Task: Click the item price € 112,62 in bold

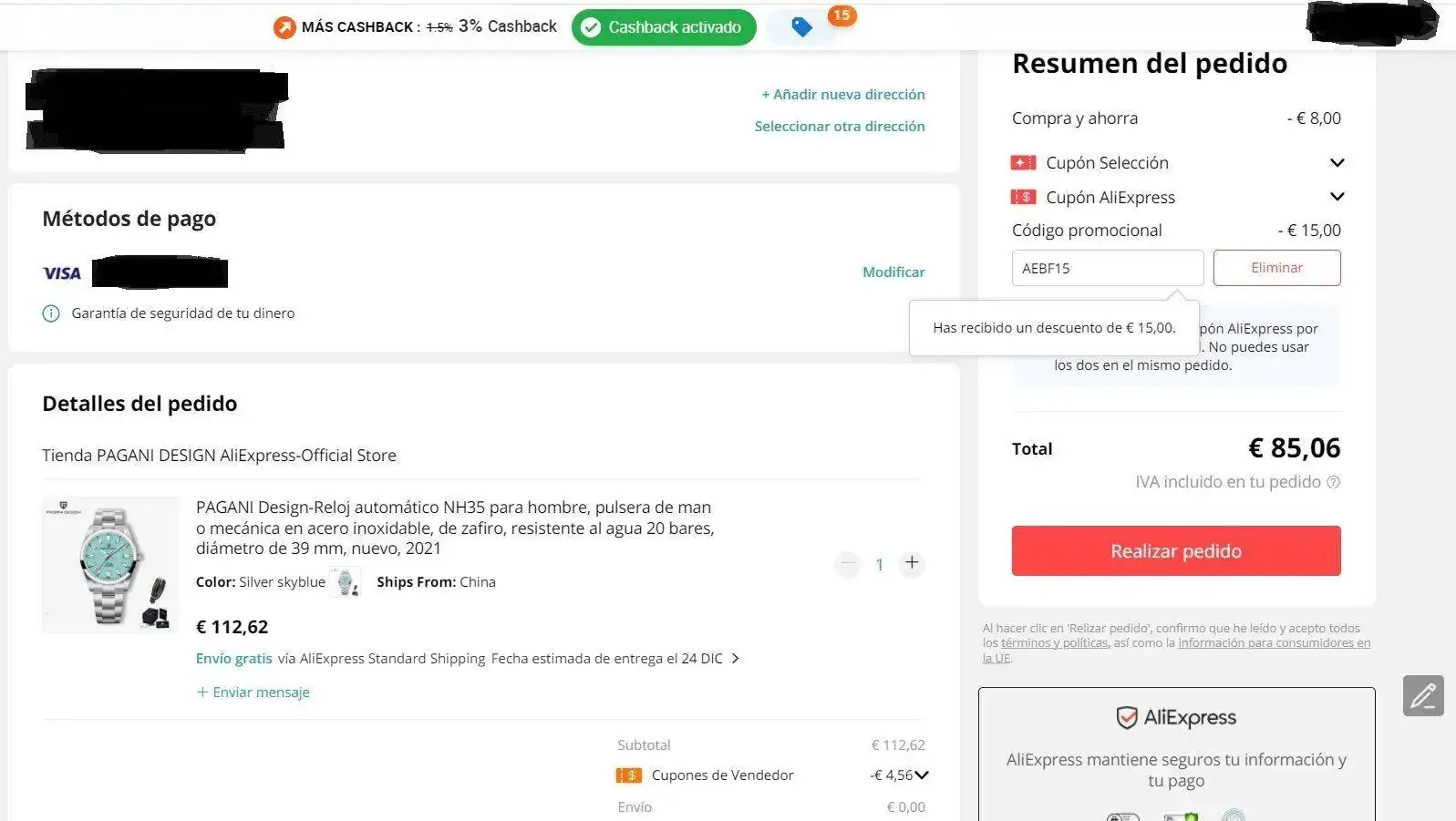Action: pyautogui.click(x=232, y=627)
